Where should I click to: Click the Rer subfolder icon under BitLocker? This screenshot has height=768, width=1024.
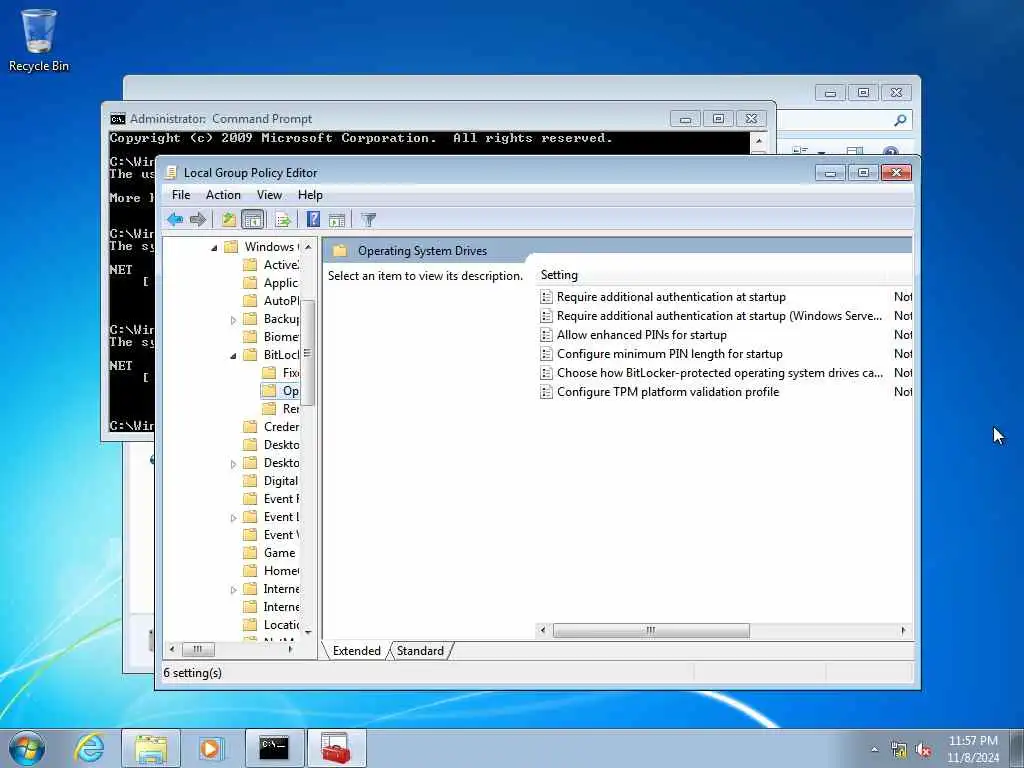[268, 408]
